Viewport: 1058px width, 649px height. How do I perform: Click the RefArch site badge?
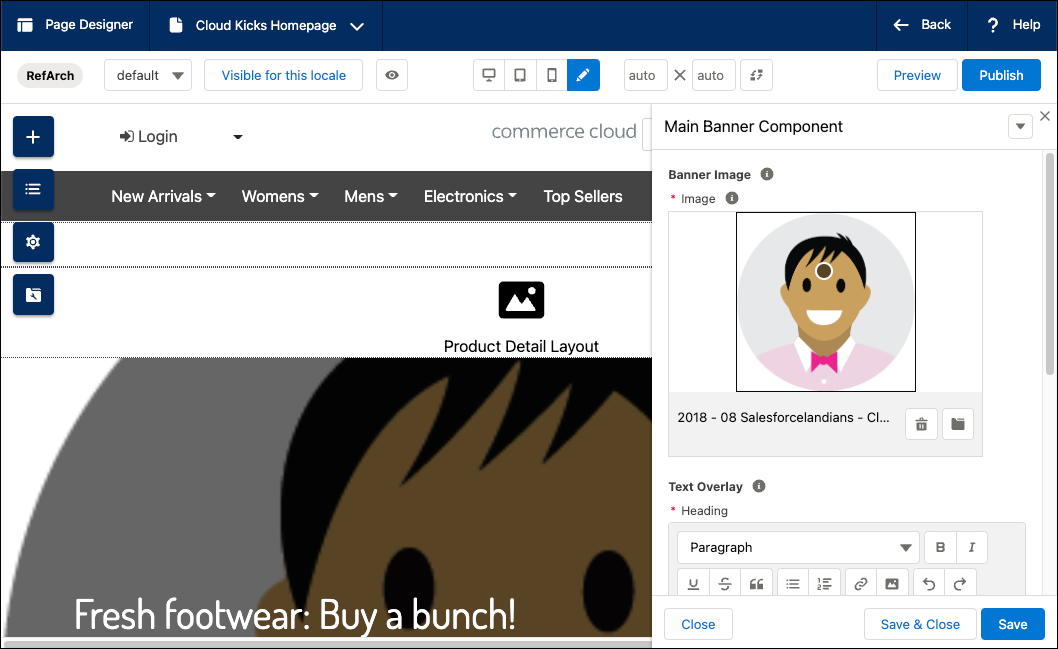click(50, 76)
